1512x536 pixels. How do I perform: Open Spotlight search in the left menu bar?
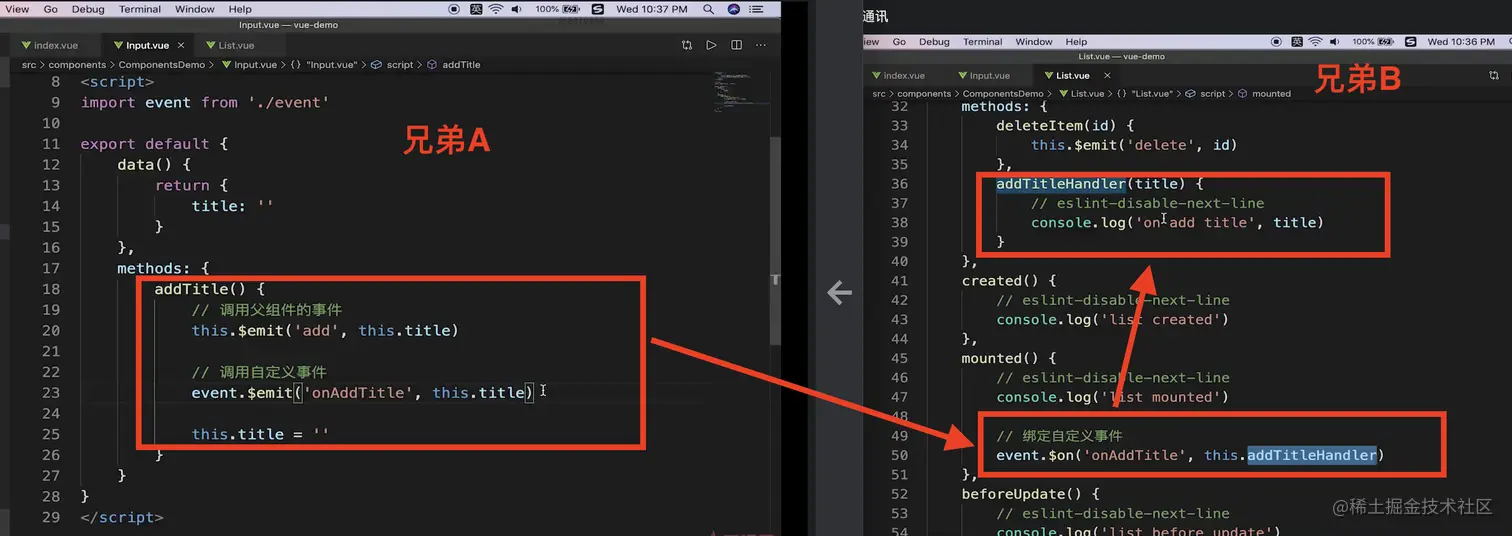pyautogui.click(x=709, y=9)
